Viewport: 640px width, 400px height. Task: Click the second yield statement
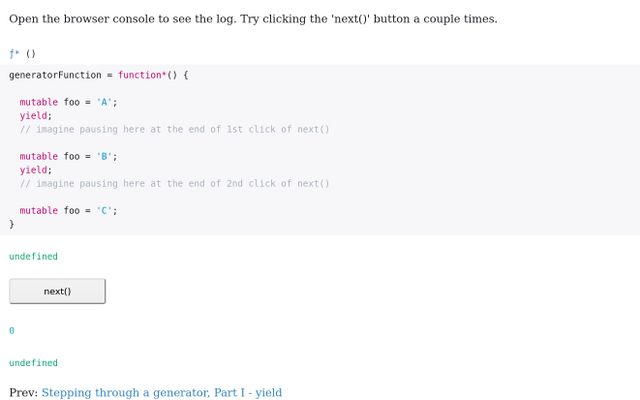coord(36,170)
